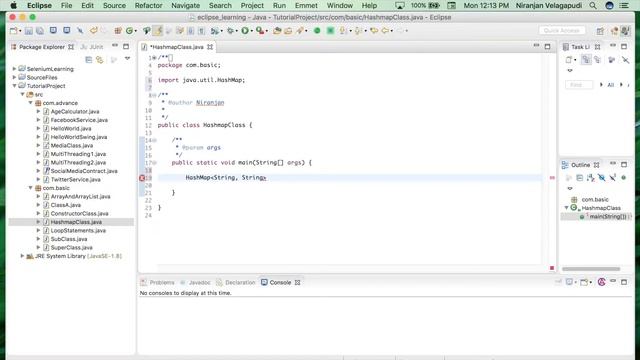Screen dimensions: 640x360
Task: Click the red error mark in overview ruler
Action: point(552,178)
